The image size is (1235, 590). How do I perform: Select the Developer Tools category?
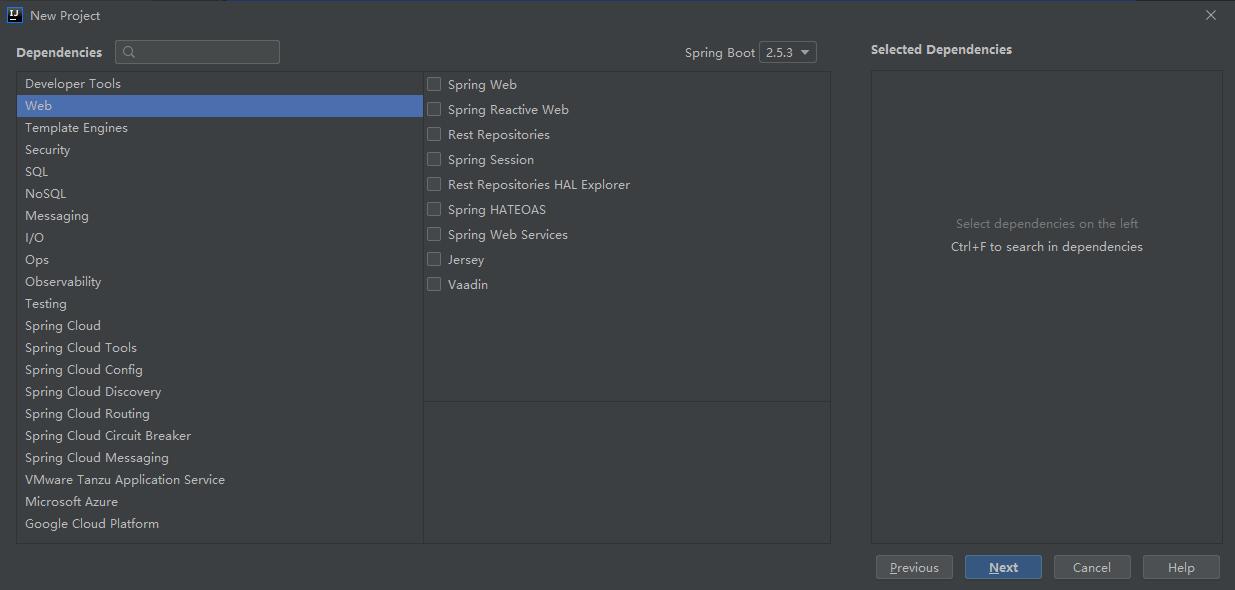[x=220, y=84]
